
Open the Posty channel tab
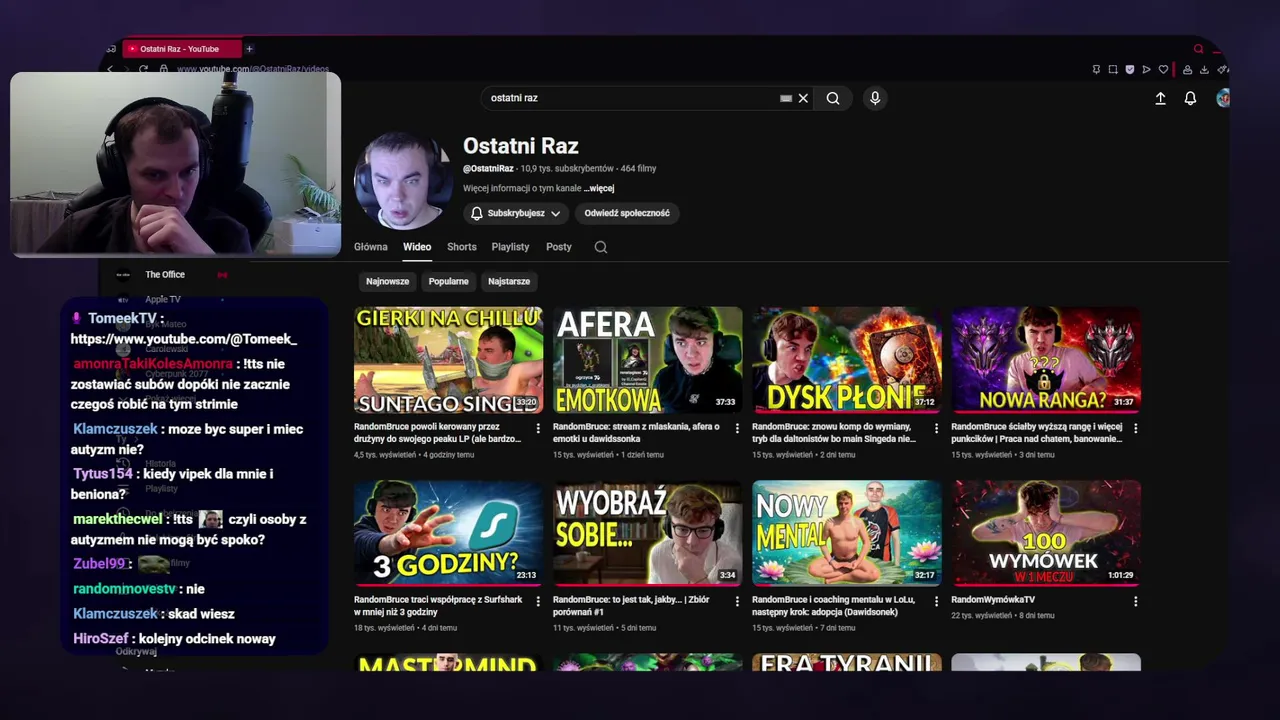point(559,247)
